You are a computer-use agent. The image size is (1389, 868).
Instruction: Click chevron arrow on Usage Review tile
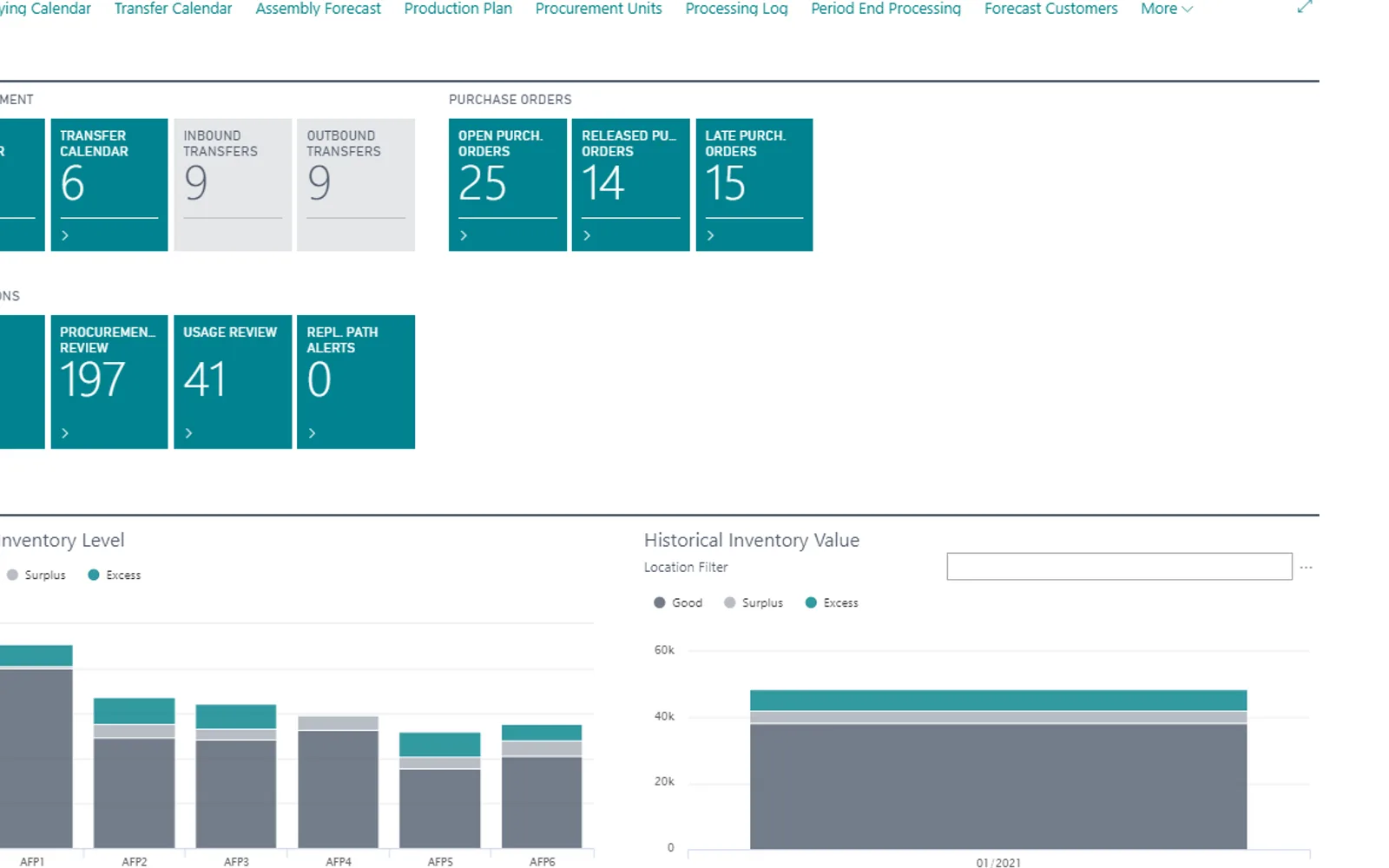188,432
